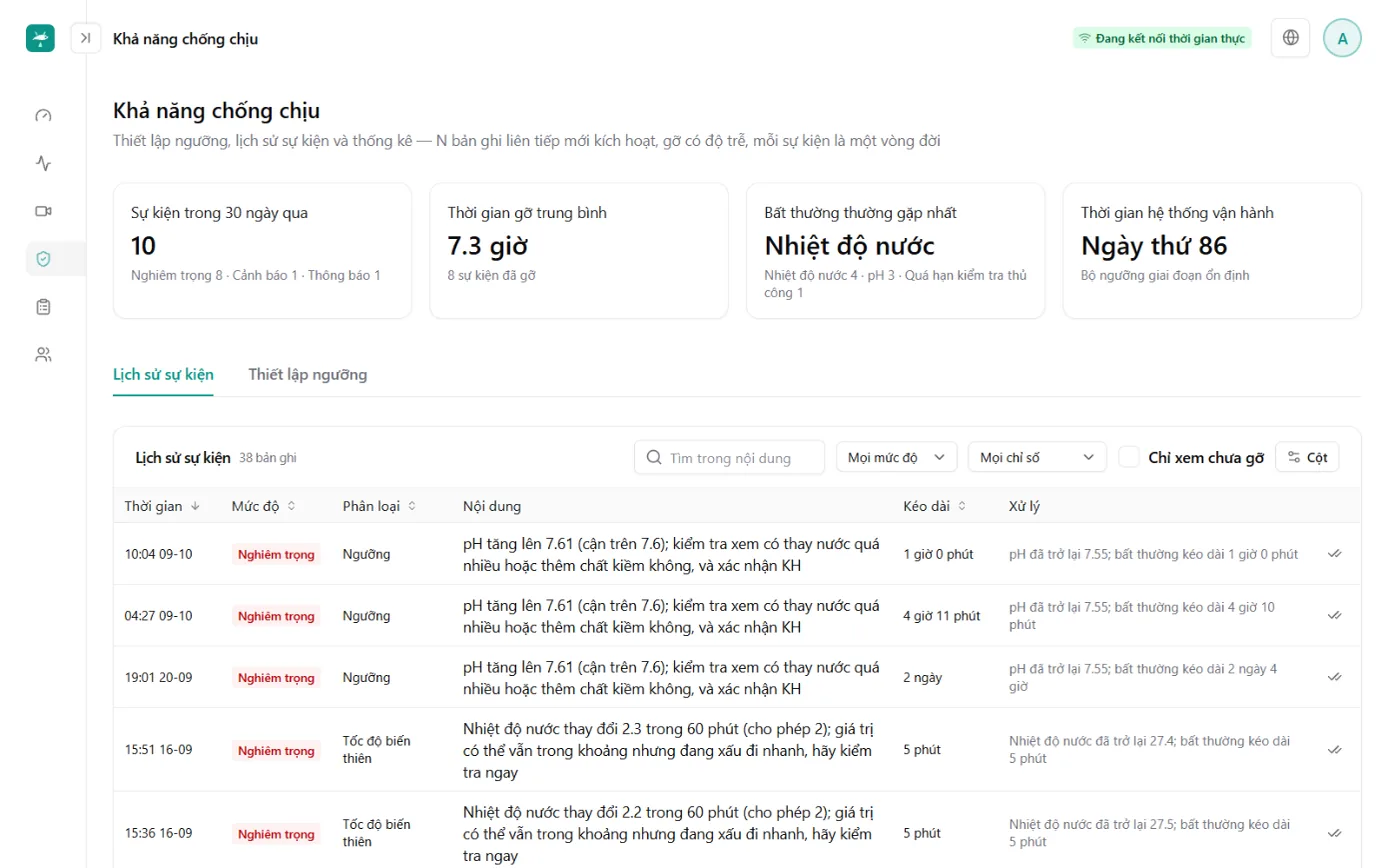Click double-check icon for 10:04 09-10 row
This screenshot has width=1388, height=868.
pyautogui.click(x=1334, y=553)
